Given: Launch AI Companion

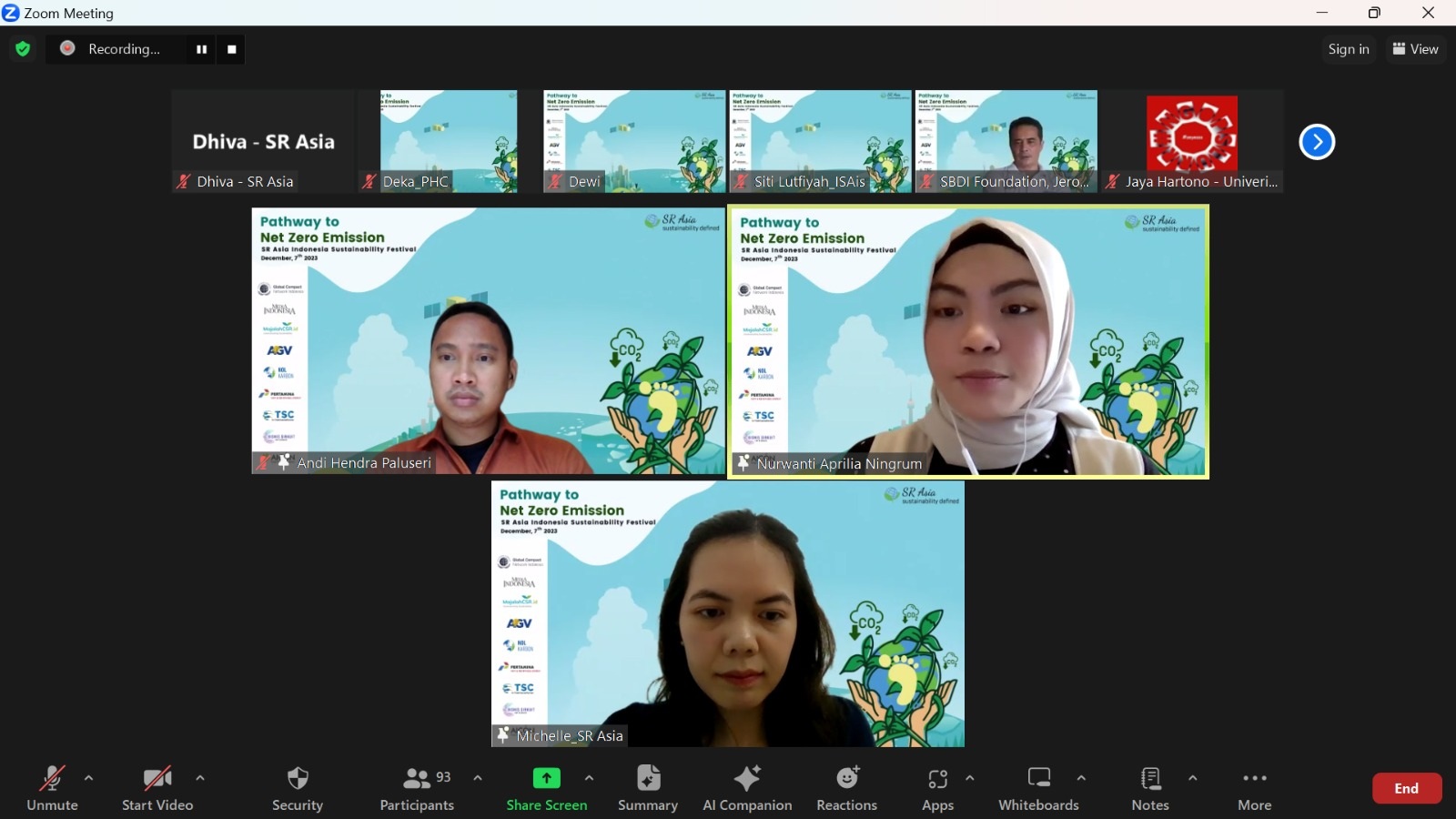Looking at the screenshot, I should click(x=746, y=788).
